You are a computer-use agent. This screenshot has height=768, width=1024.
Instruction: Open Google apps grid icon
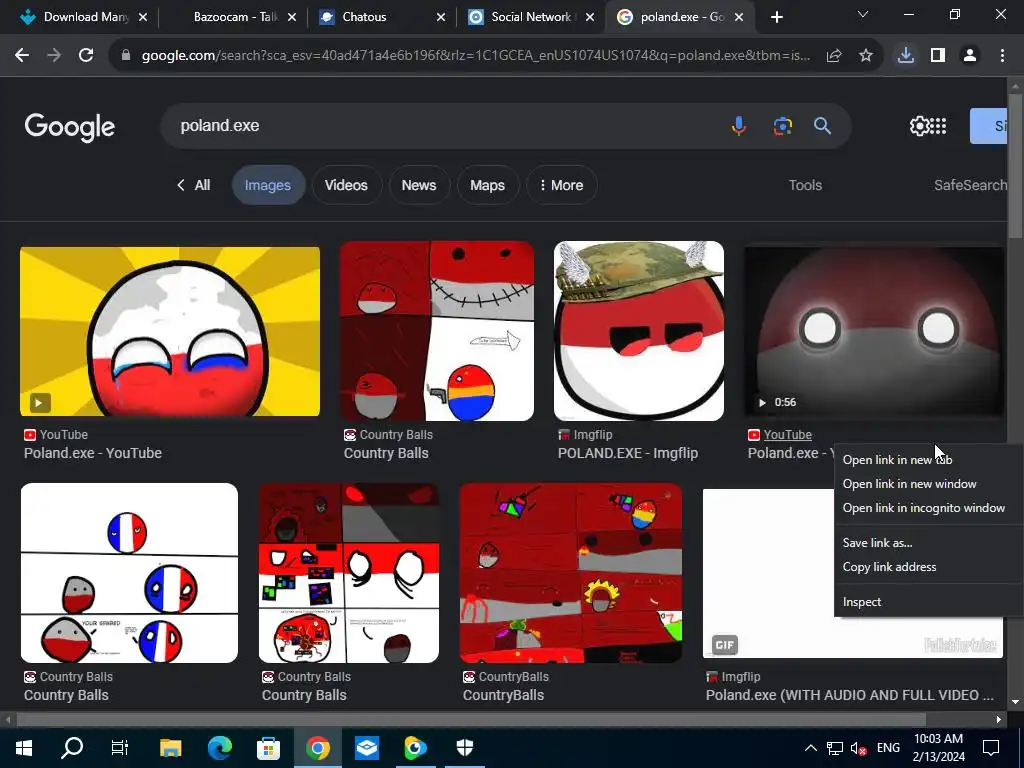click(938, 125)
